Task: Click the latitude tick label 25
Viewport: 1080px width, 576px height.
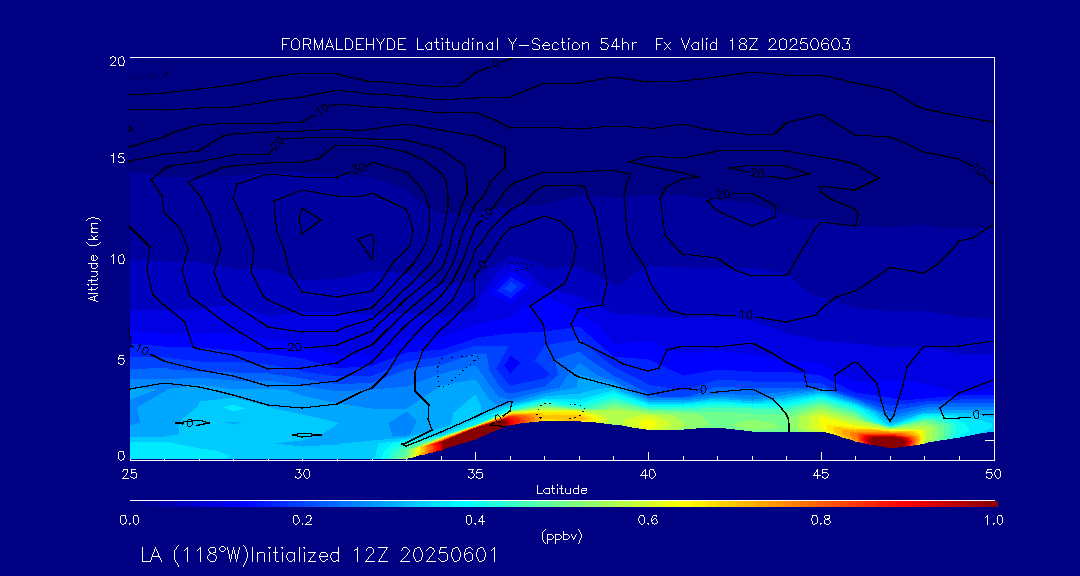Action: click(129, 474)
